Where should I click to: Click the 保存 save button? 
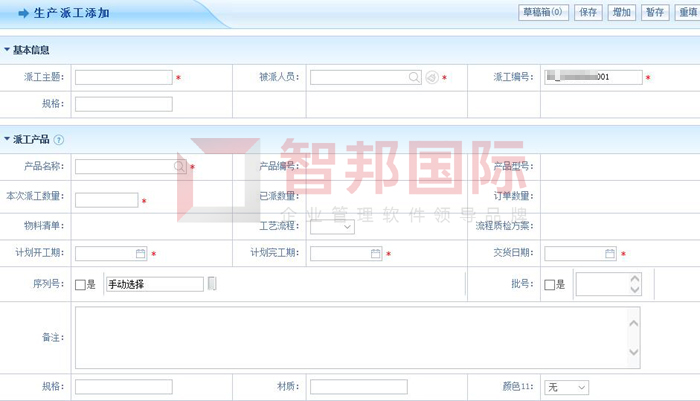(588, 12)
